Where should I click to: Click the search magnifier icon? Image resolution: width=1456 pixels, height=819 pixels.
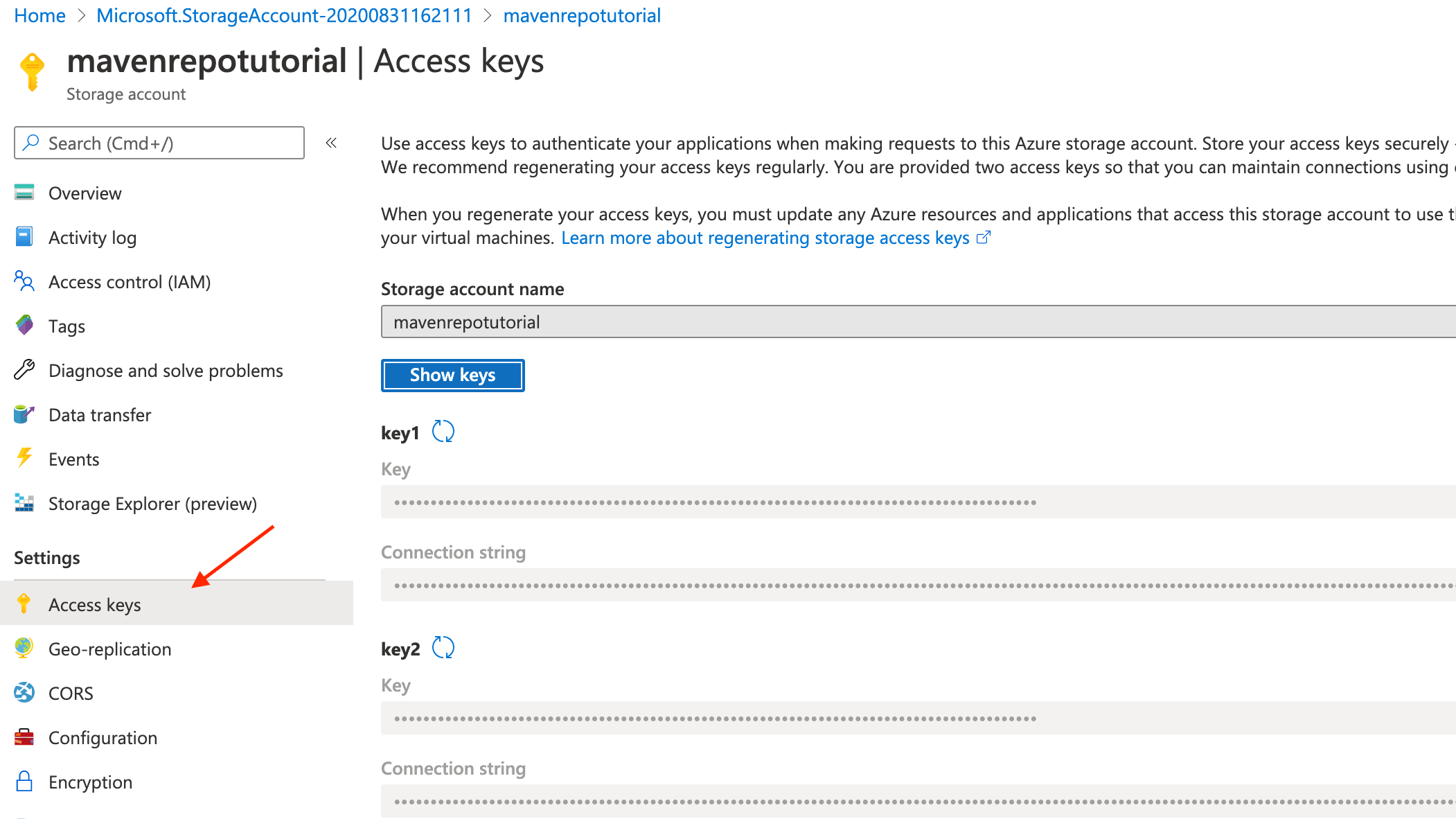[31, 143]
